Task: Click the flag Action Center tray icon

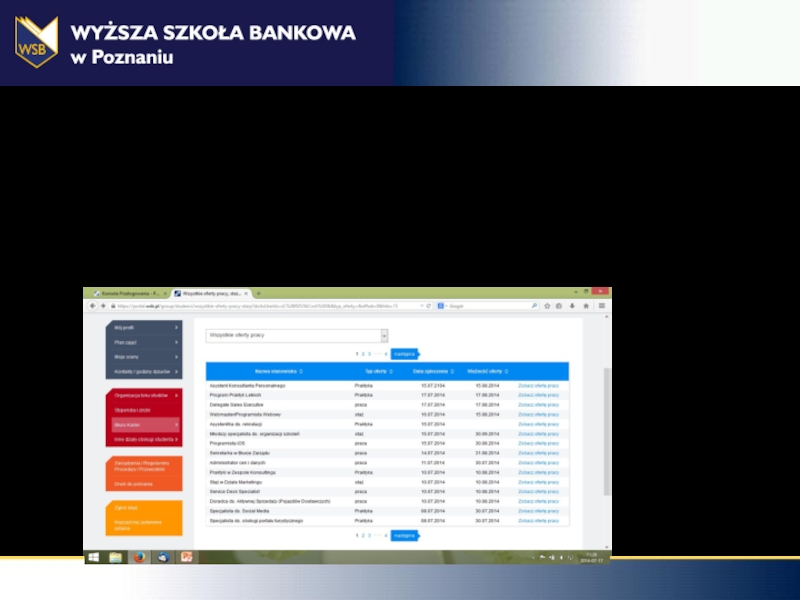Action: point(542,558)
